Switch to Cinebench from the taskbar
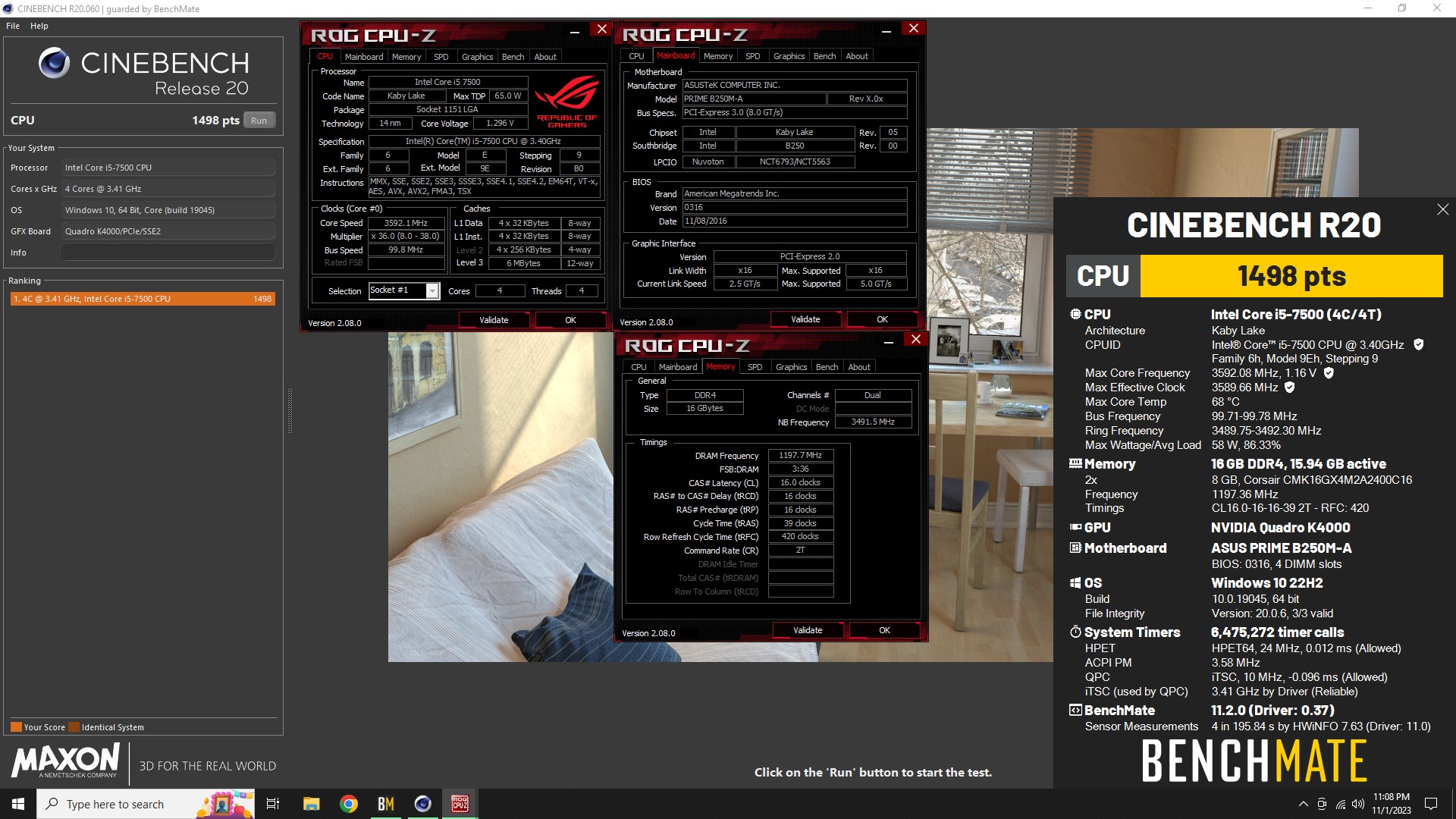1456x819 pixels. pos(422,804)
